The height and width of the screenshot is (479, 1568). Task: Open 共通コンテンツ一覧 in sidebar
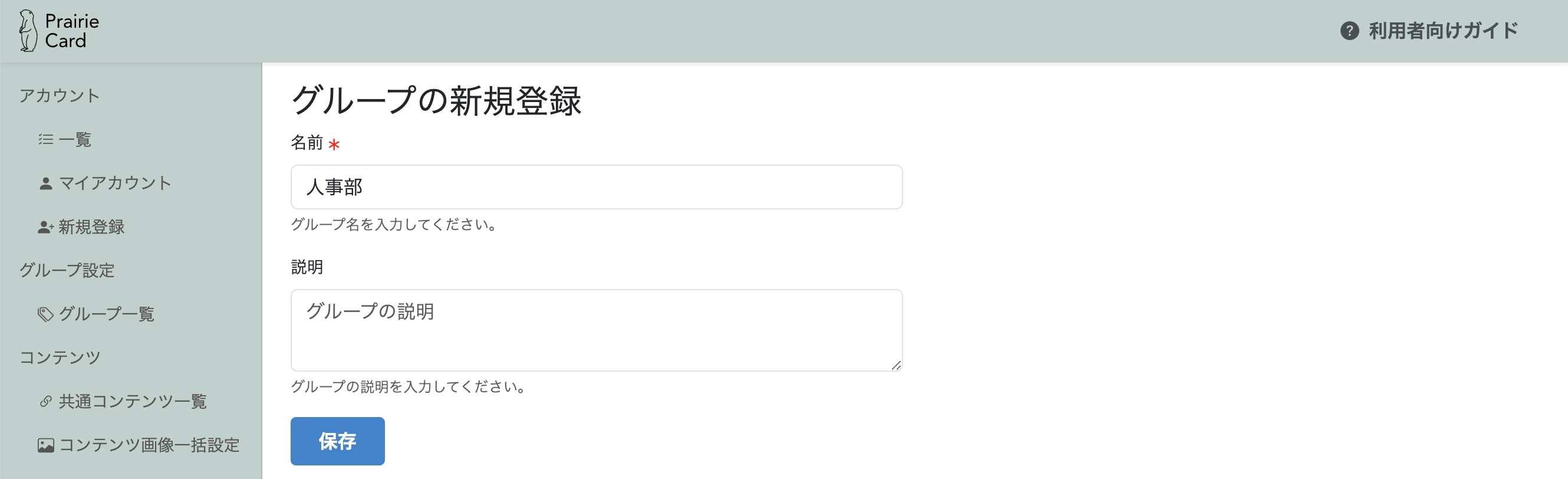pos(133,402)
